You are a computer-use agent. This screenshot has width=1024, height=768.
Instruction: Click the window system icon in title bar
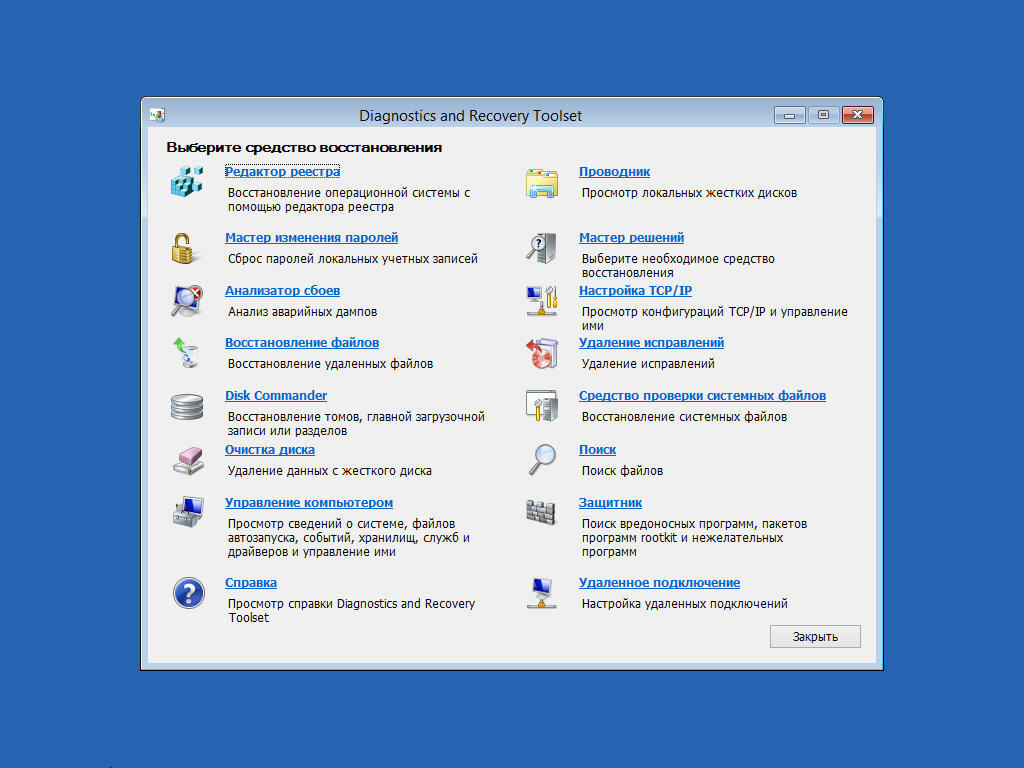156,115
